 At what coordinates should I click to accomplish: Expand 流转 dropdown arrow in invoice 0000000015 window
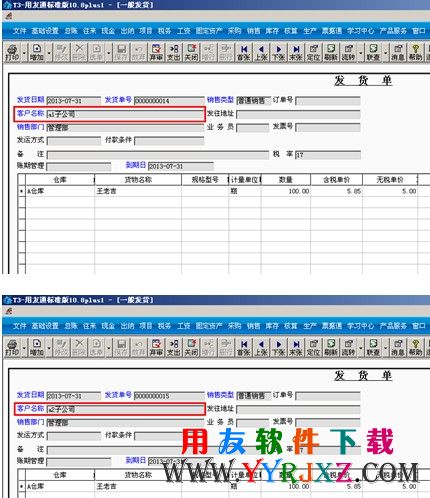361,348
